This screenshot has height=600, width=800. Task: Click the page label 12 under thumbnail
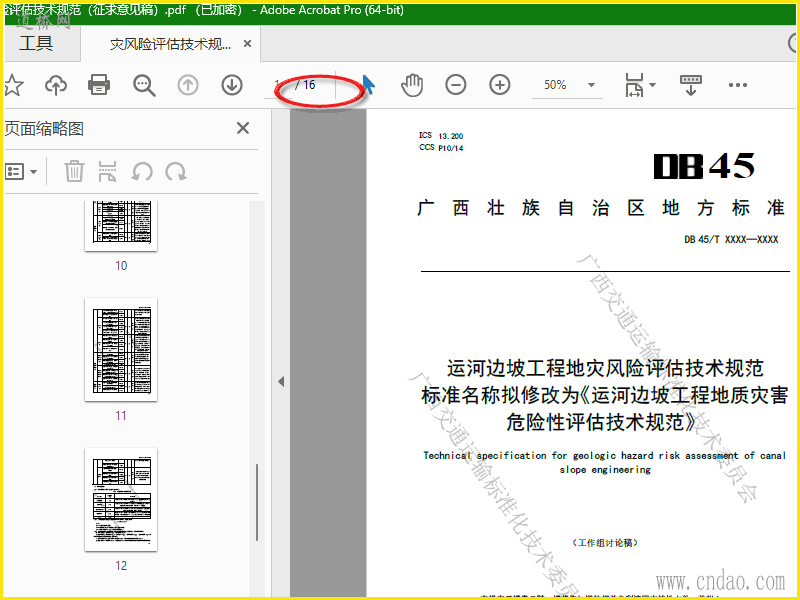[121, 566]
